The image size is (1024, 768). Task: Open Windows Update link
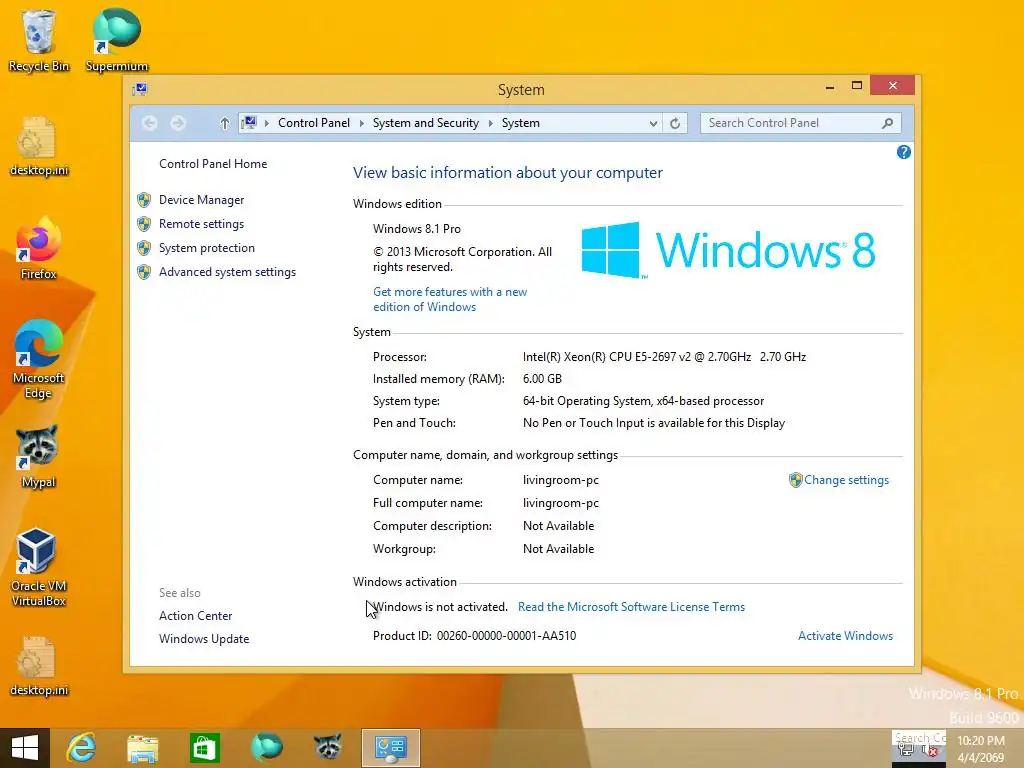[204, 639]
